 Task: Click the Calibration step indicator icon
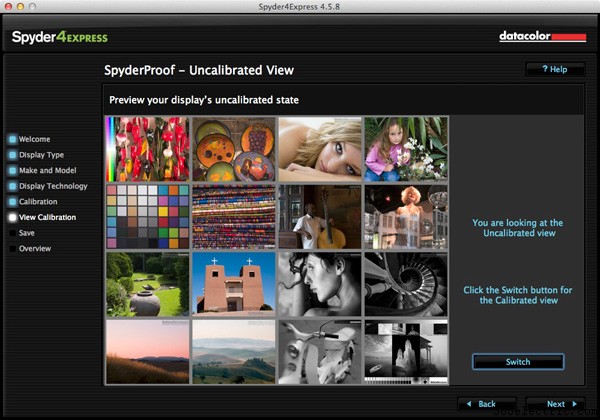point(12,202)
